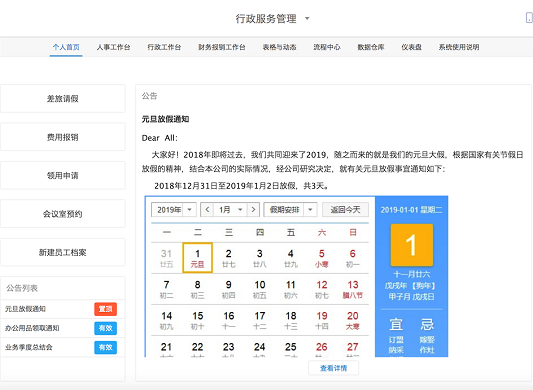Go to previous month with left arrow
The image size is (533, 390).
tap(207, 209)
